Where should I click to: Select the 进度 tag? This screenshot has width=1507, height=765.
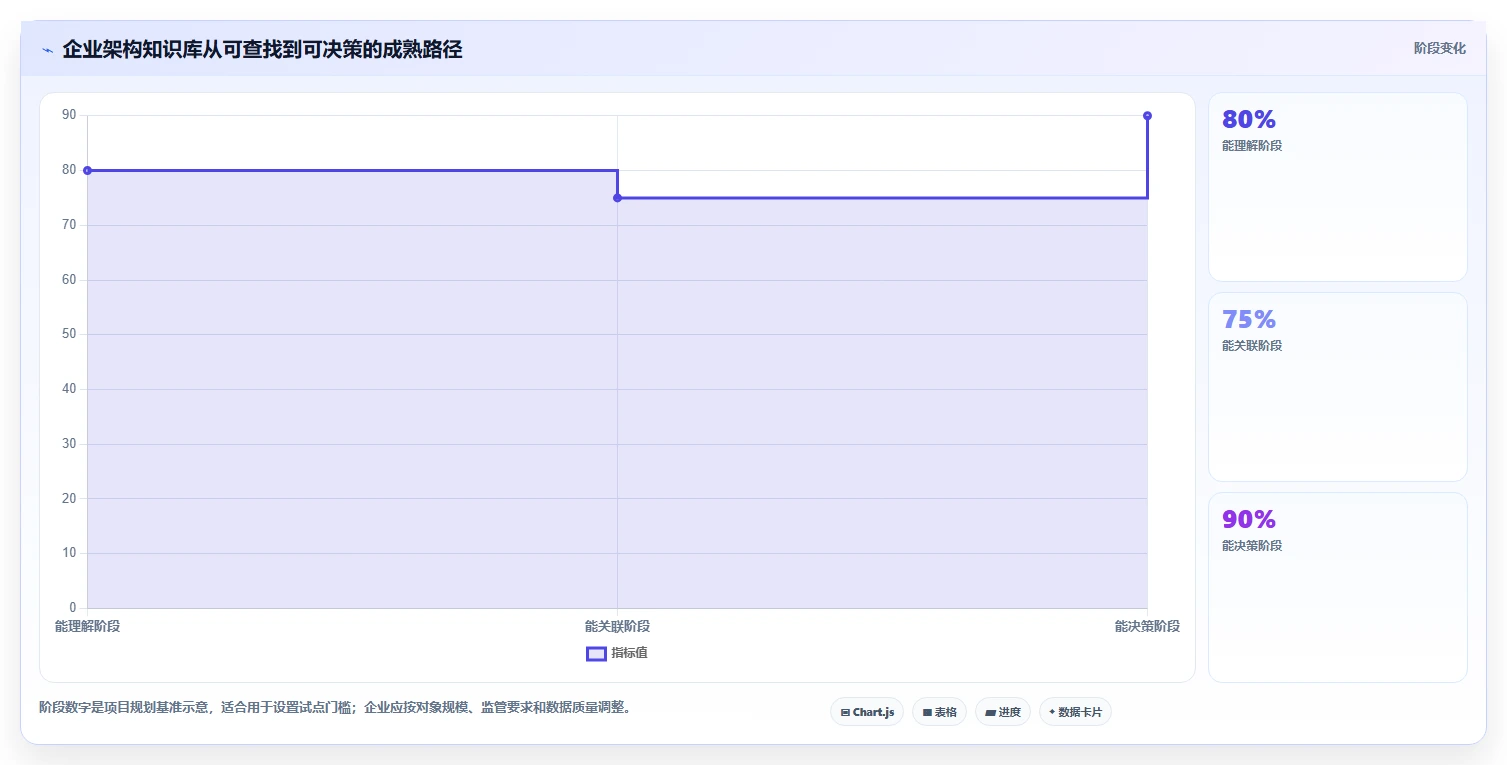click(x=1003, y=712)
